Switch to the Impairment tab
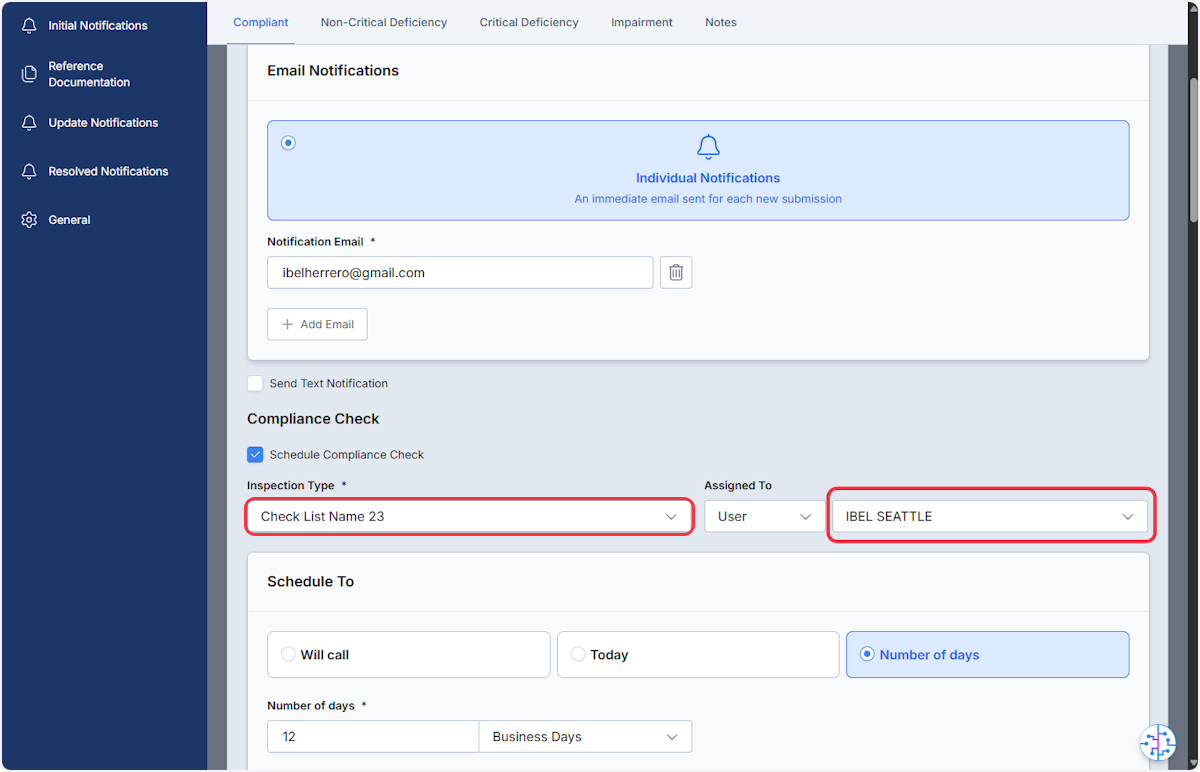This screenshot has width=1200, height=772. pyautogui.click(x=642, y=22)
